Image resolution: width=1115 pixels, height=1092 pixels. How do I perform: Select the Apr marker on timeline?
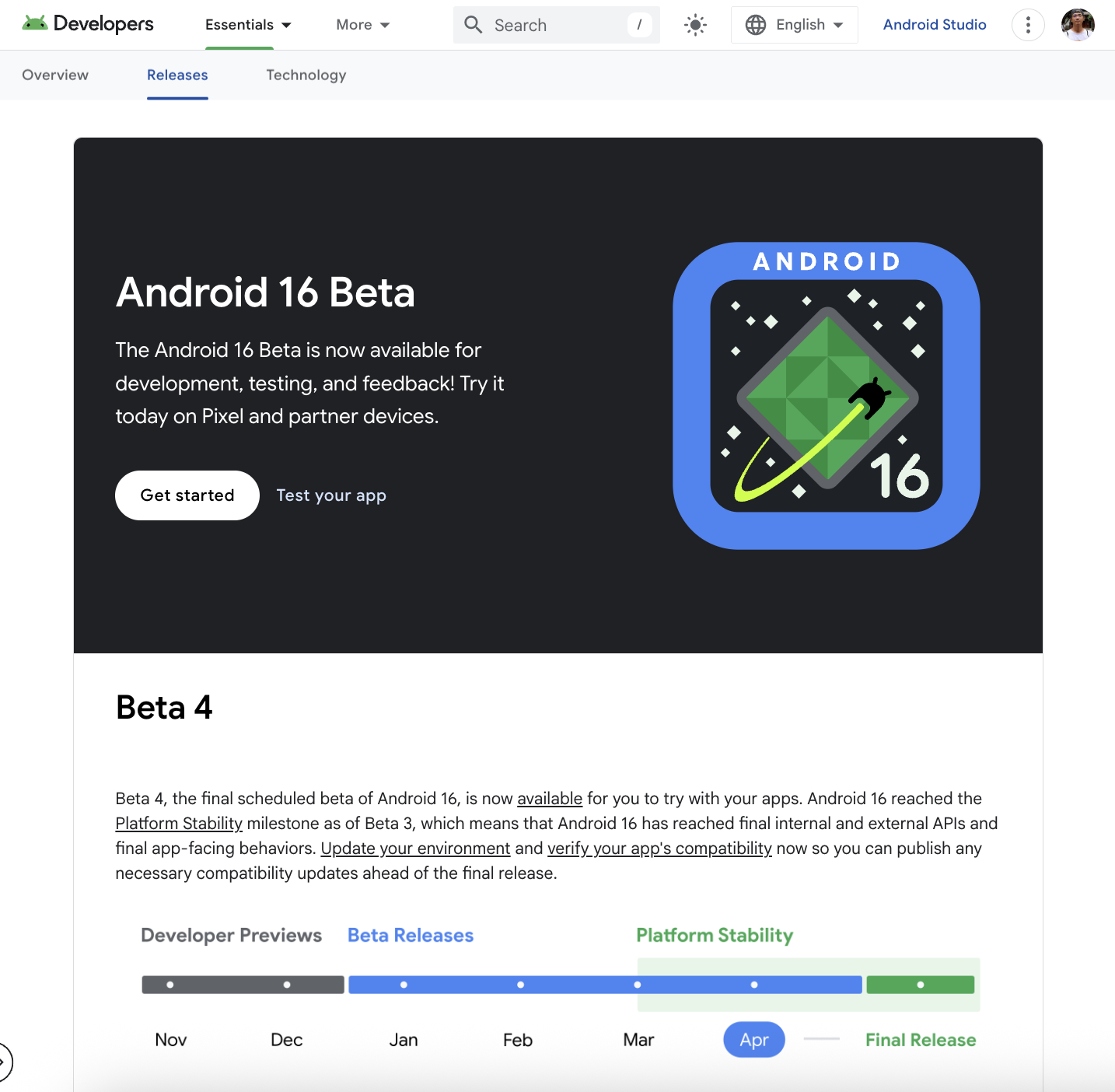click(x=754, y=1040)
